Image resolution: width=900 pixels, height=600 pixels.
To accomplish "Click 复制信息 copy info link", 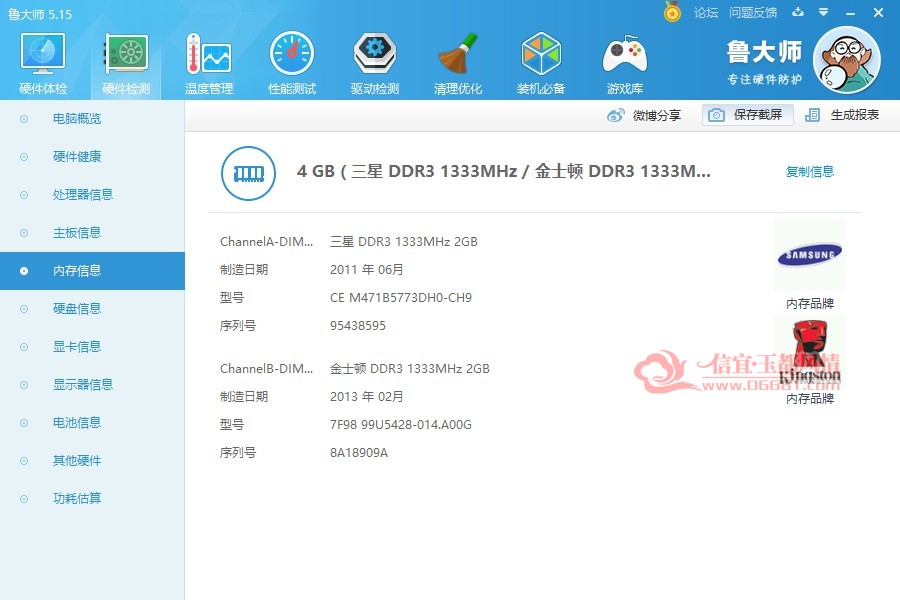I will (x=810, y=172).
